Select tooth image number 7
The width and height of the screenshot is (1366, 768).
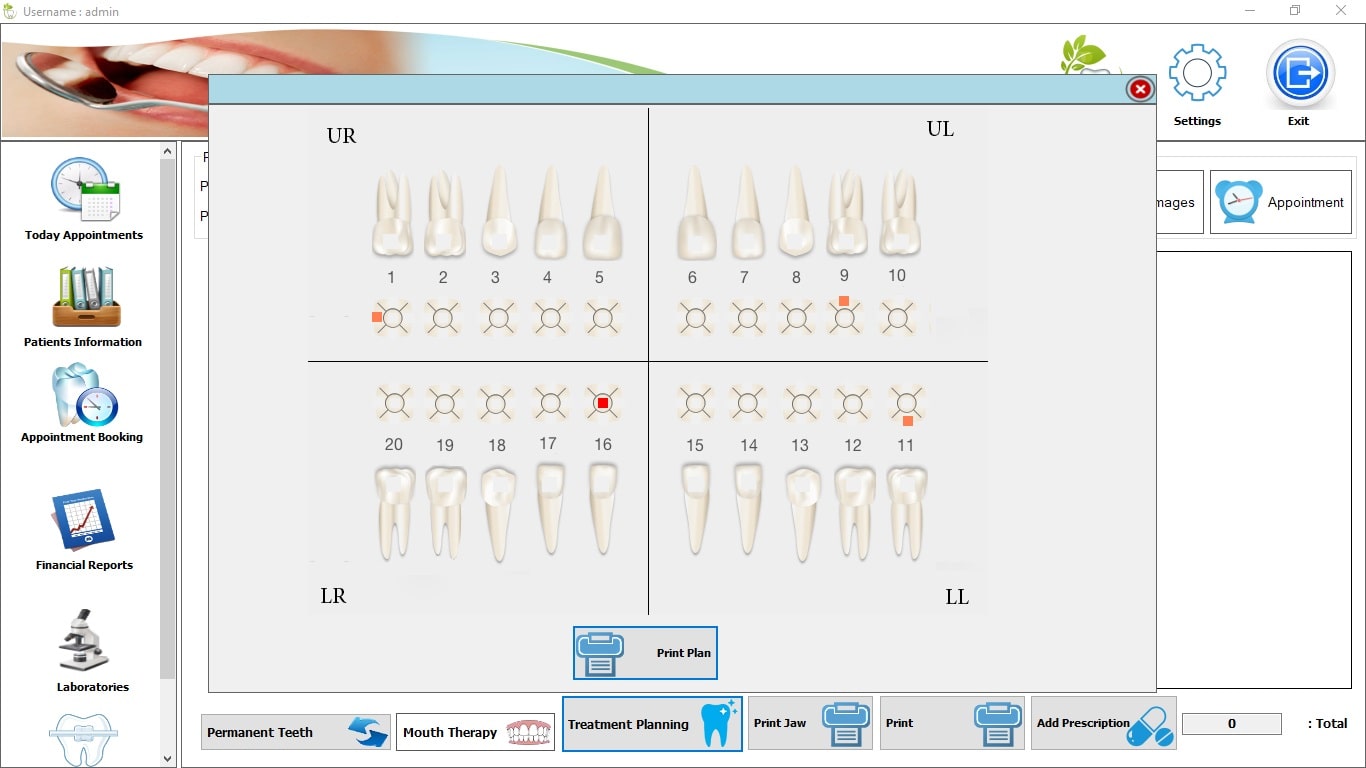(746, 211)
